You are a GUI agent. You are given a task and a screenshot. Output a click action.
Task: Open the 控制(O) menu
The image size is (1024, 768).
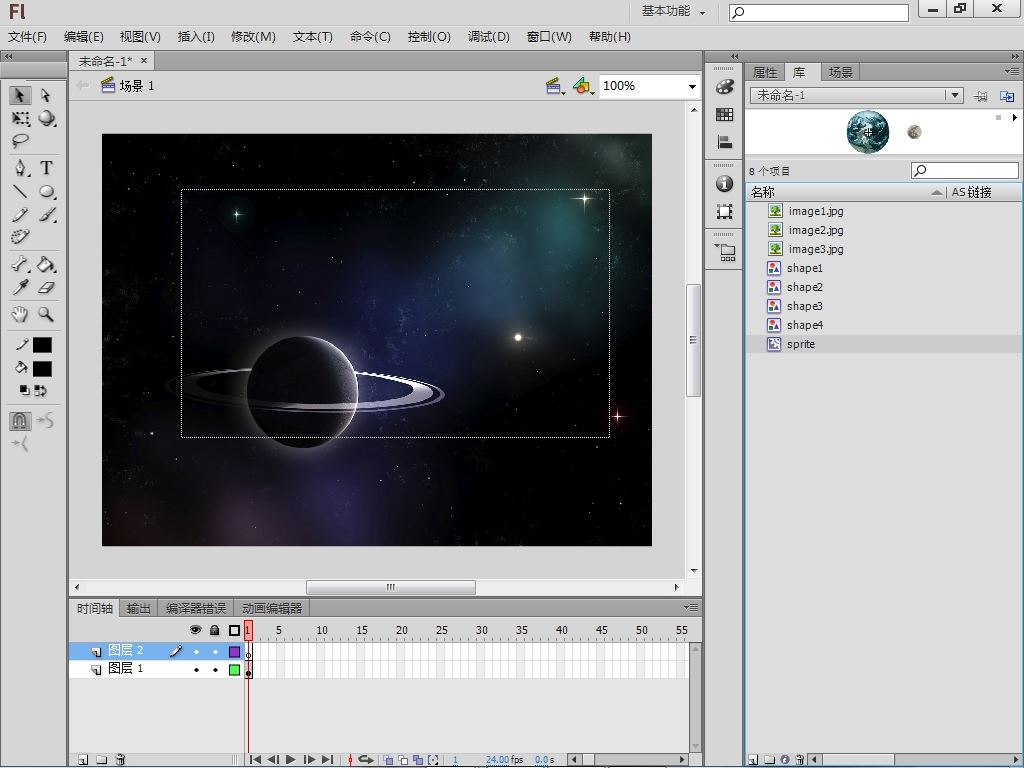[429, 37]
